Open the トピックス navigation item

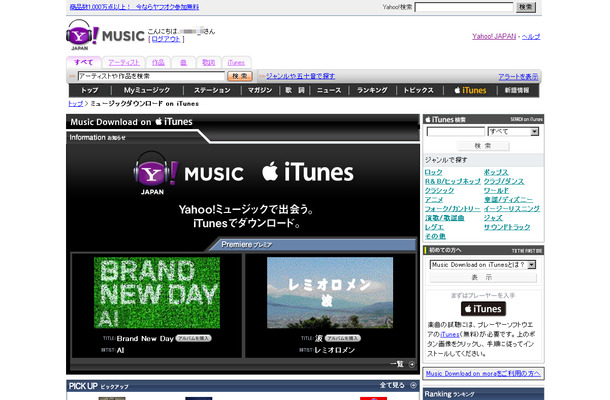coord(418,90)
